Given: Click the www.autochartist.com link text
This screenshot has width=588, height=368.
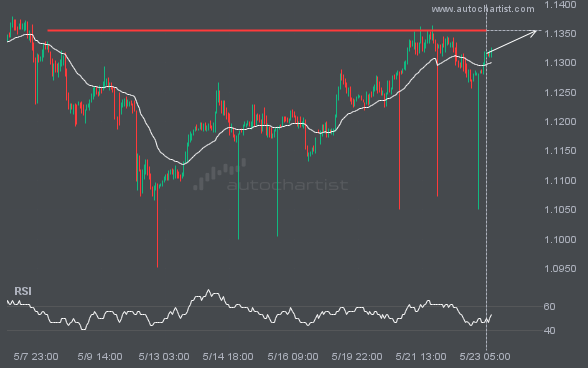Looking at the screenshot, I should click(483, 9).
